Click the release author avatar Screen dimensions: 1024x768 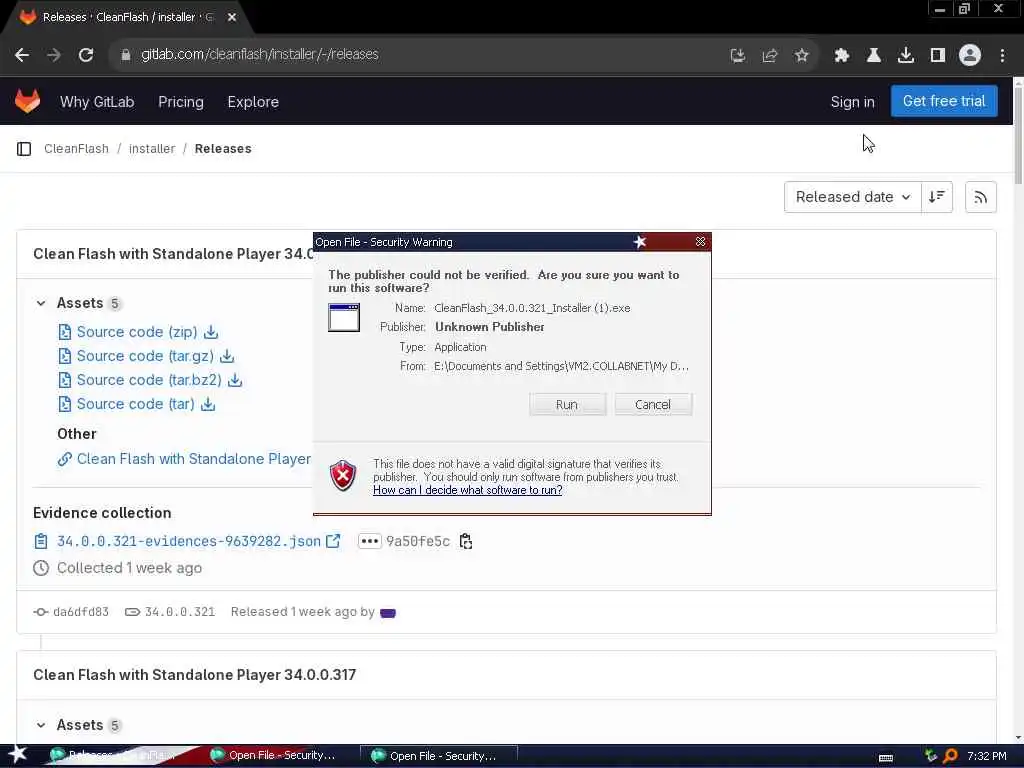click(x=388, y=613)
